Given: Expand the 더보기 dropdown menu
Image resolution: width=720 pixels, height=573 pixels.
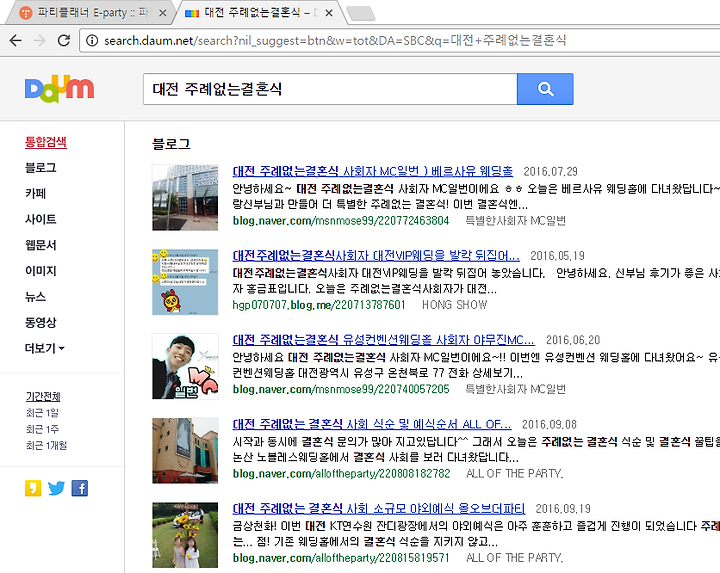Looking at the screenshot, I should 45,348.
